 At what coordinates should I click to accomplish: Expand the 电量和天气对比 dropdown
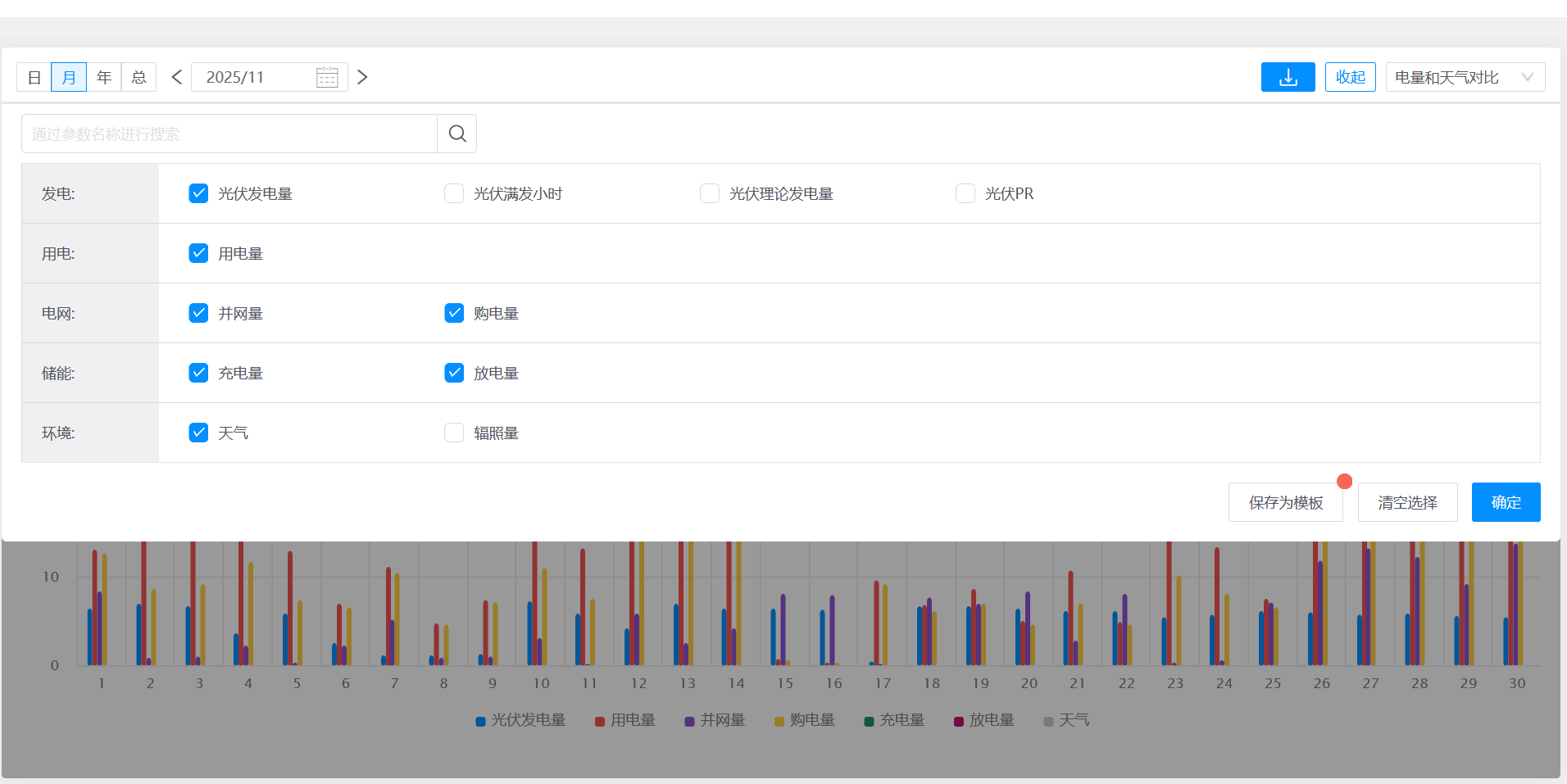coord(1465,77)
